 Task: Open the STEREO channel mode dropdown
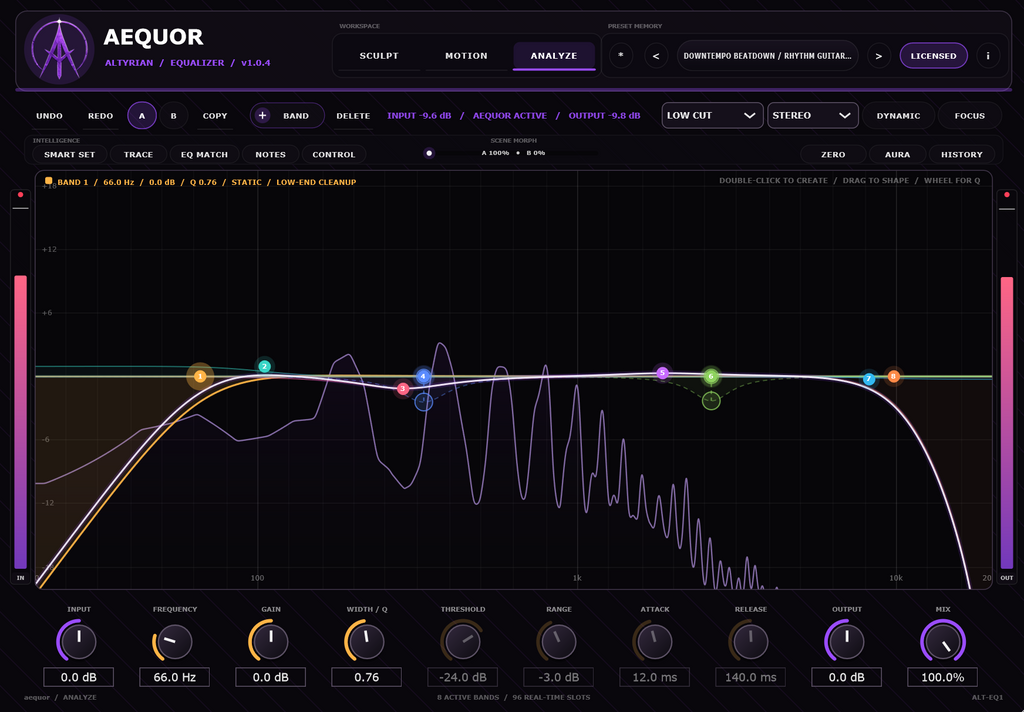[x=812, y=116]
